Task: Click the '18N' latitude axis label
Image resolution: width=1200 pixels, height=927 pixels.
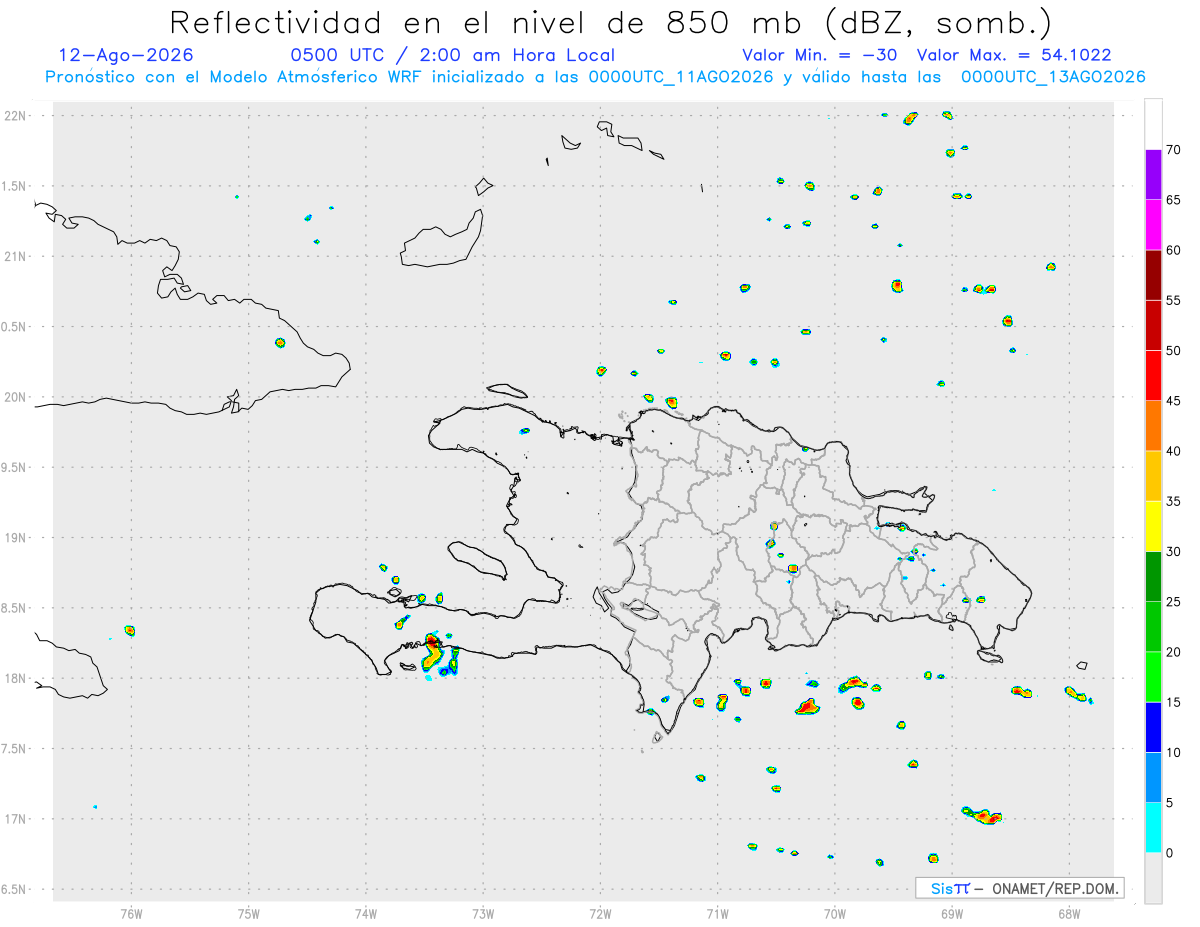Action: point(16,678)
